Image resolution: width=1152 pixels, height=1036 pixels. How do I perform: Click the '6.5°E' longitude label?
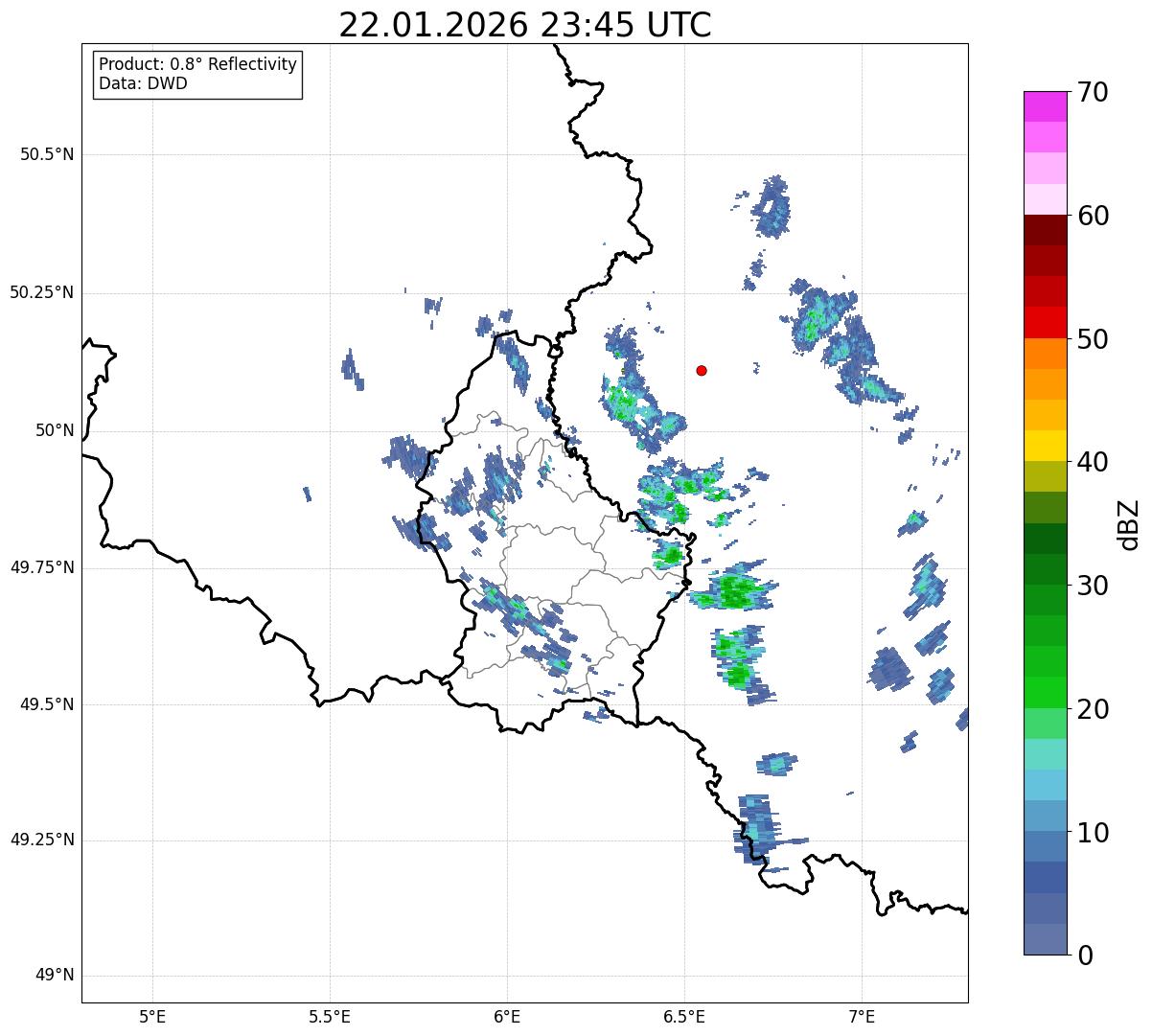click(x=684, y=1017)
